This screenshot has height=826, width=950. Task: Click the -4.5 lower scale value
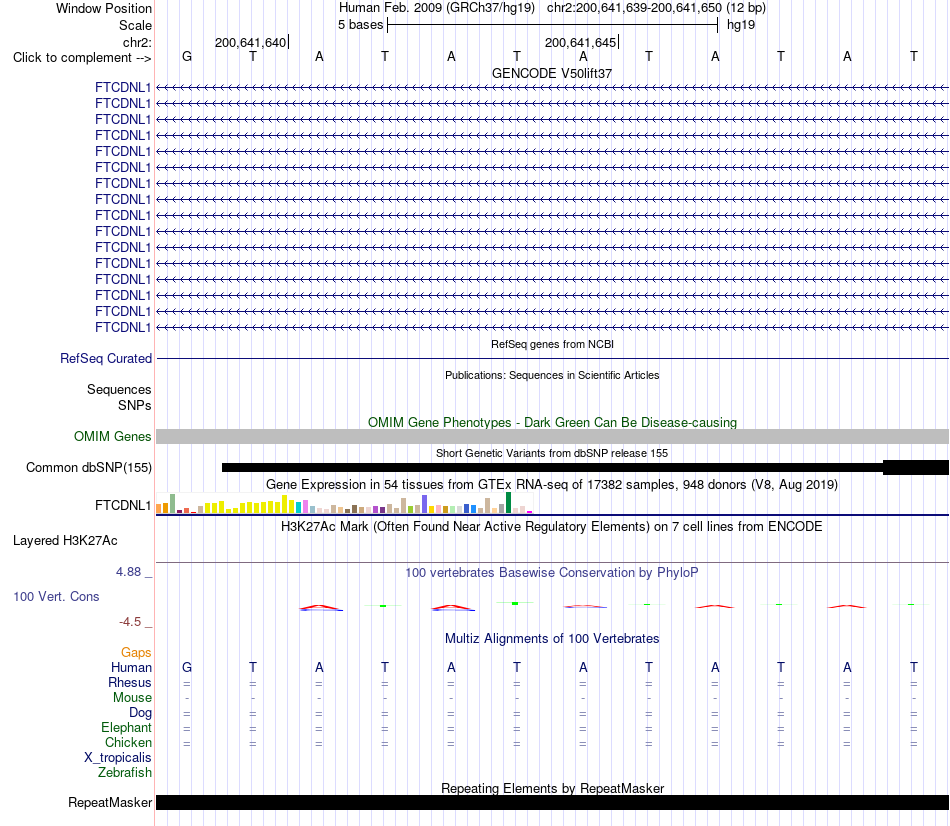(x=130, y=622)
